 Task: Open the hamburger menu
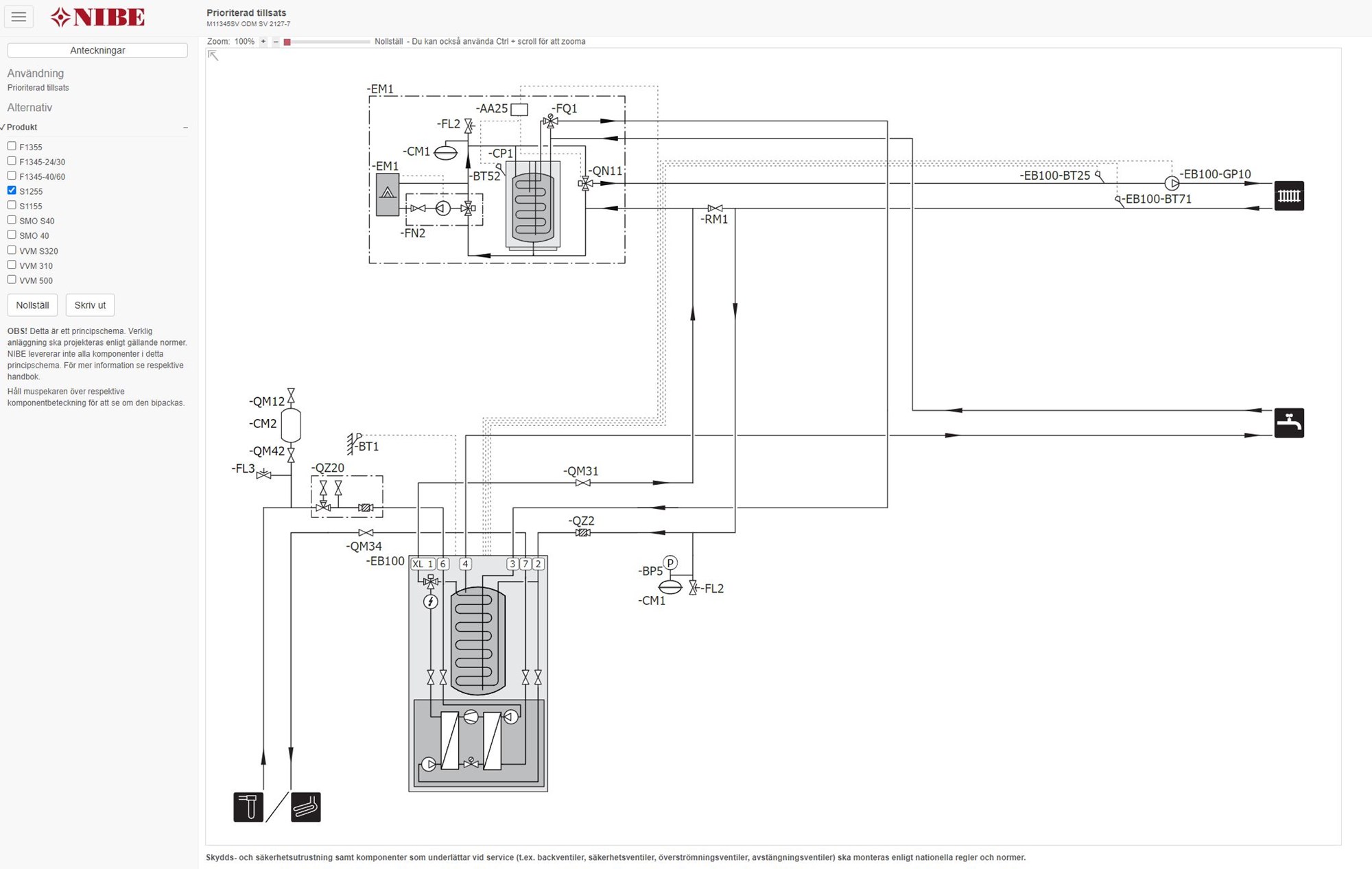[19, 17]
